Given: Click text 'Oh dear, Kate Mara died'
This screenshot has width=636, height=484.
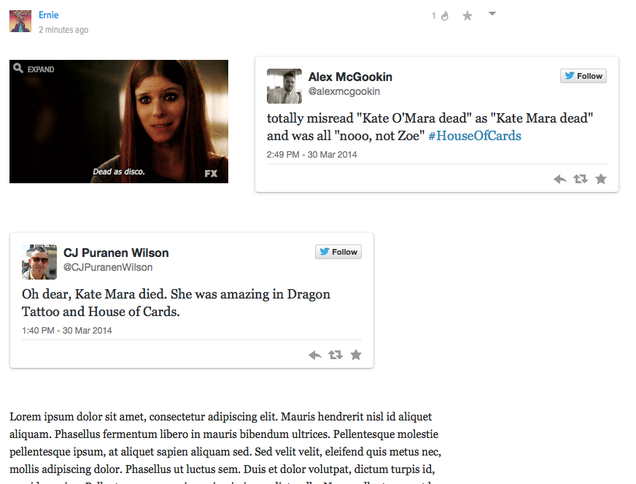Looking at the screenshot, I should 94,294.
